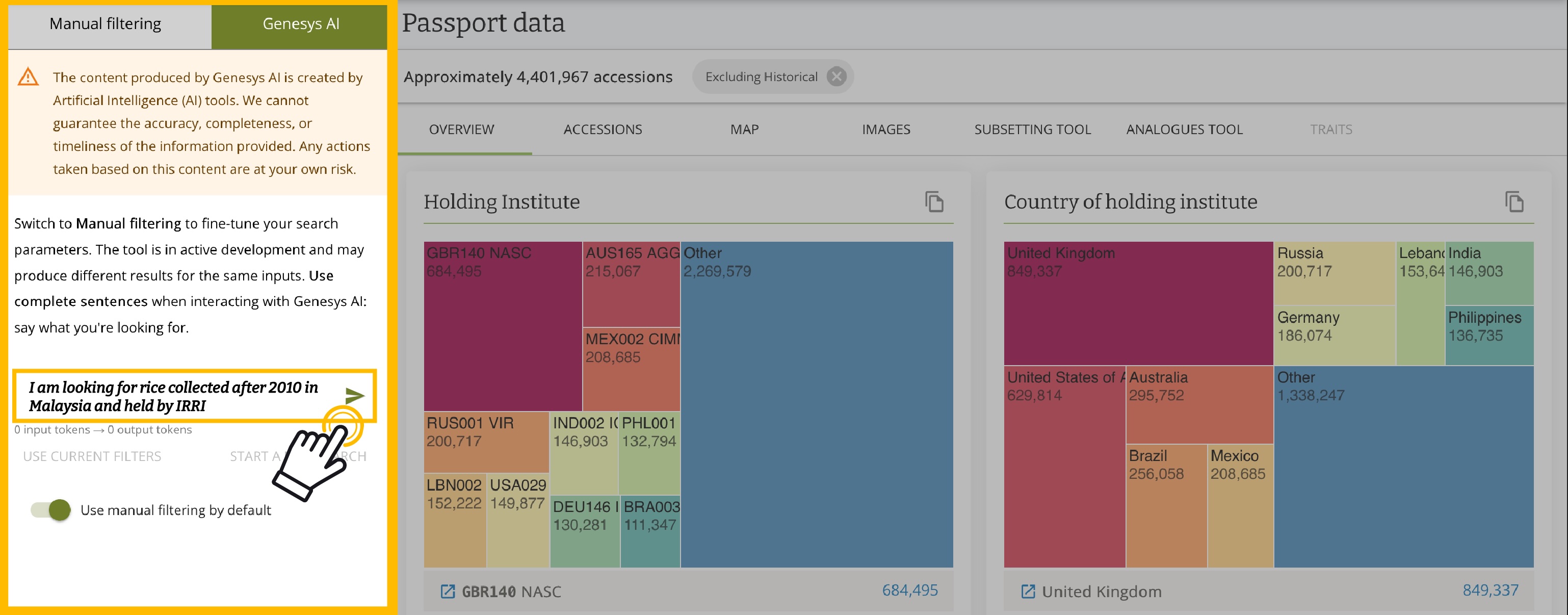Click the 849,337 count link

point(1490,590)
